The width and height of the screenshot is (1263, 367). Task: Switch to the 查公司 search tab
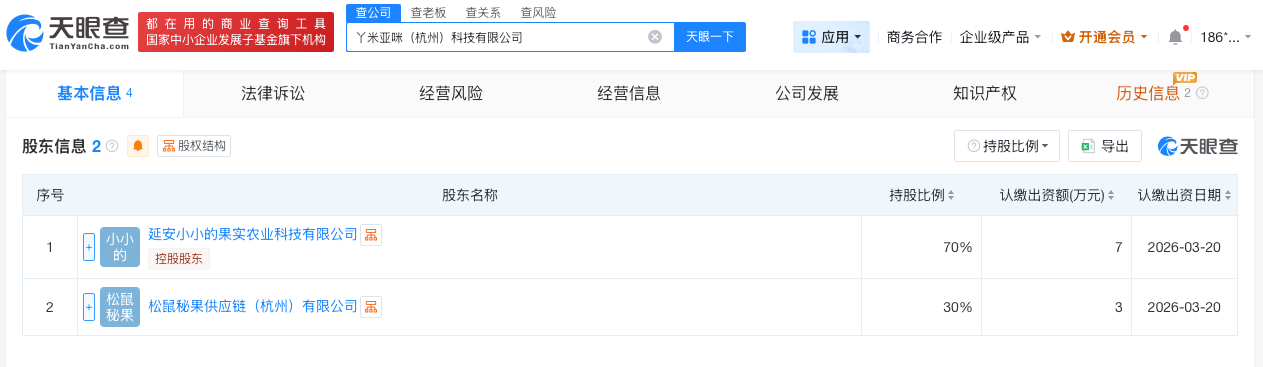tap(373, 13)
